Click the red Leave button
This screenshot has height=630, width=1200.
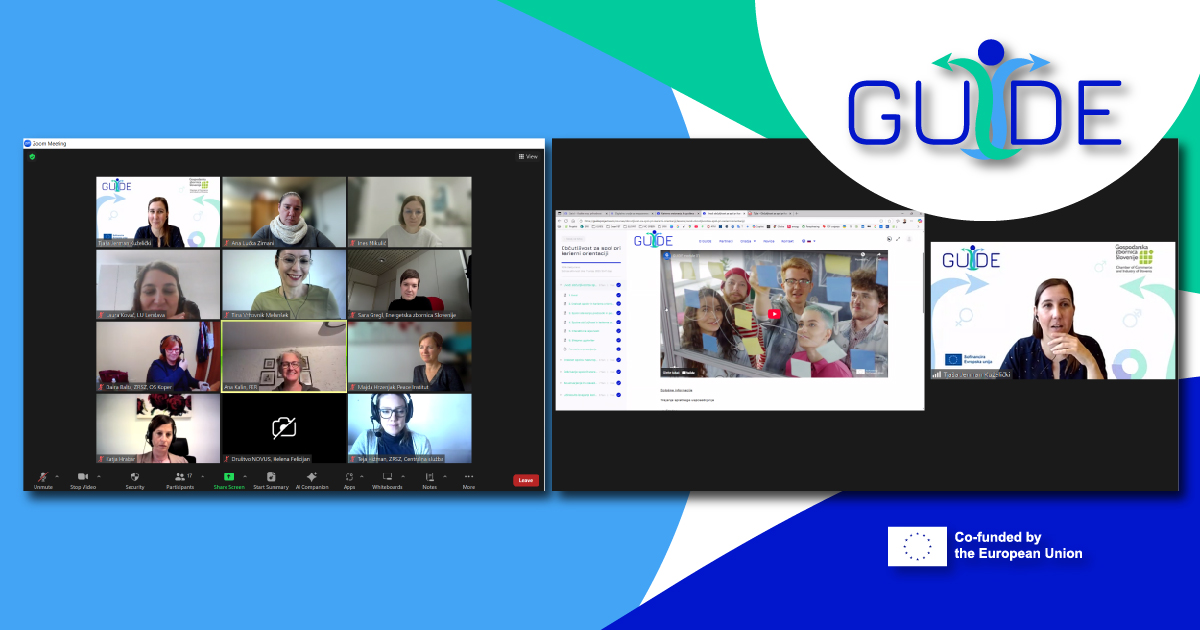pyautogui.click(x=526, y=480)
